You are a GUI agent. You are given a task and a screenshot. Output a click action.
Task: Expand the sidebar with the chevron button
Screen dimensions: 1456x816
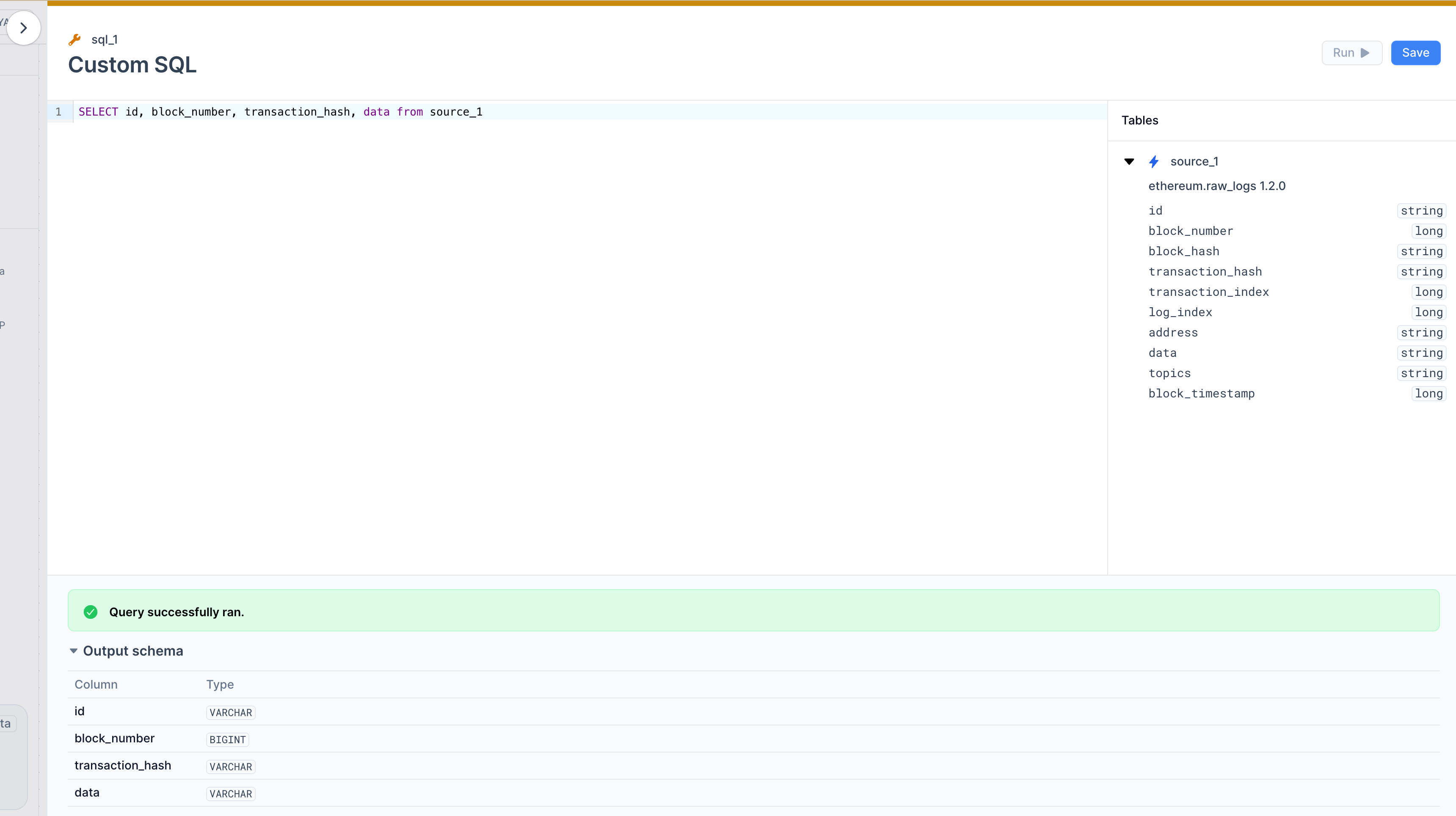pos(23,28)
